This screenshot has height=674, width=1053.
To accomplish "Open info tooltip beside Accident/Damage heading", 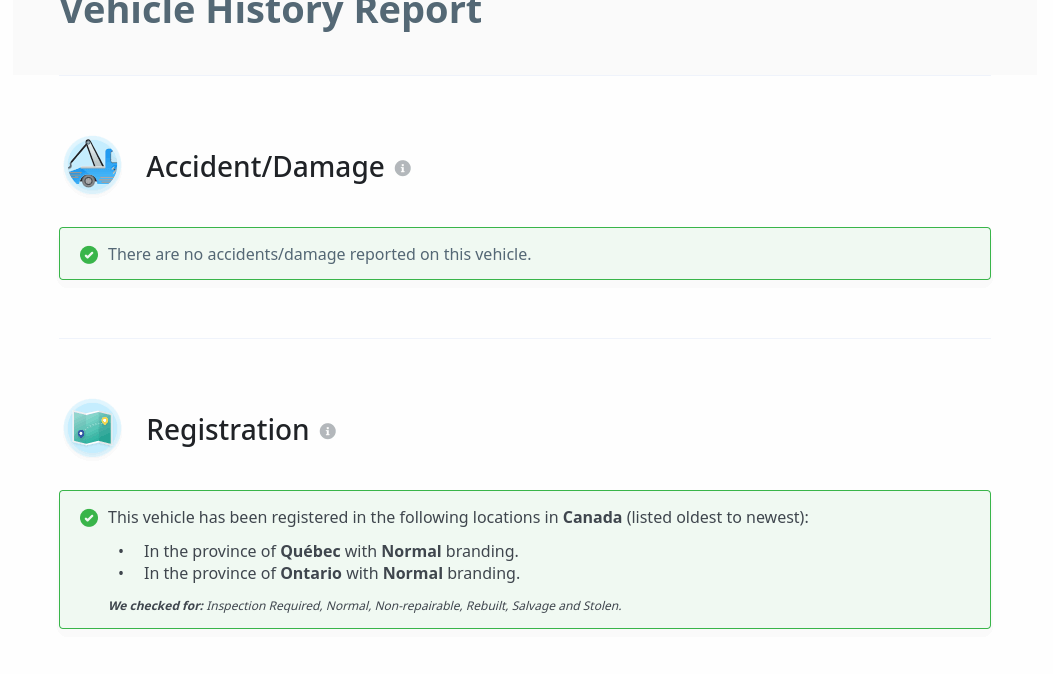I will (402, 168).
